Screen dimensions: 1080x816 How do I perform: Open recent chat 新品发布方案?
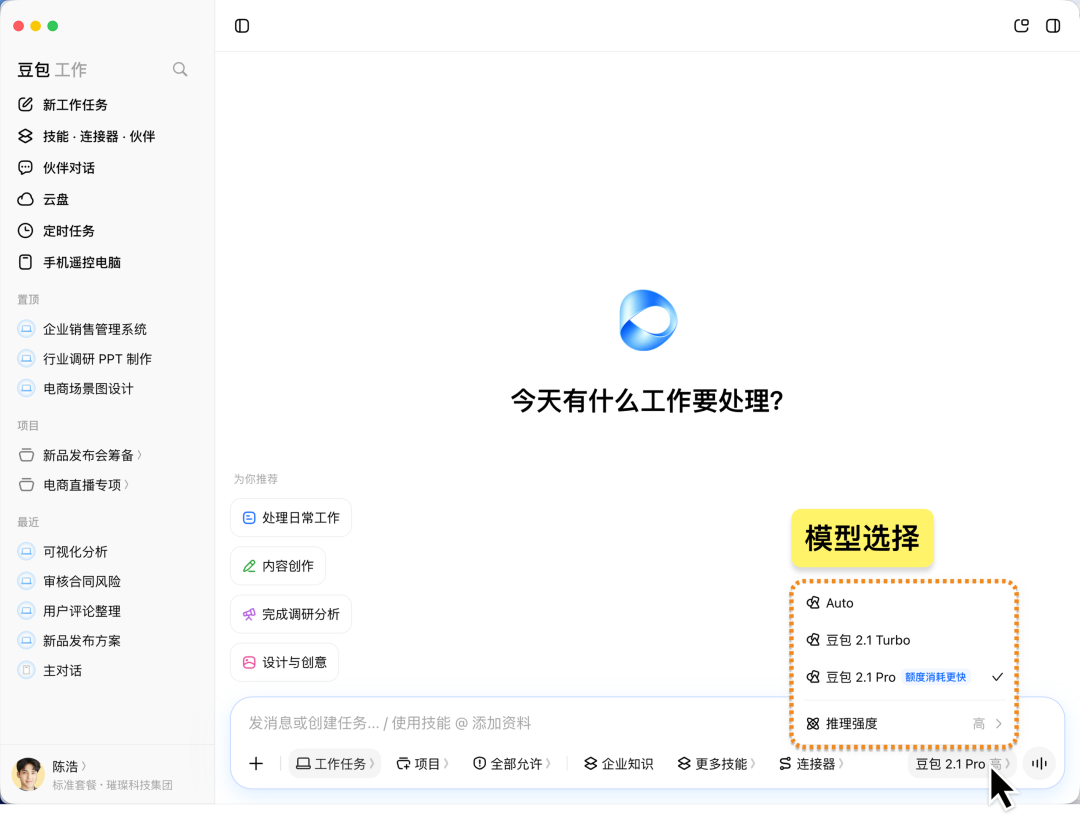tap(69, 640)
